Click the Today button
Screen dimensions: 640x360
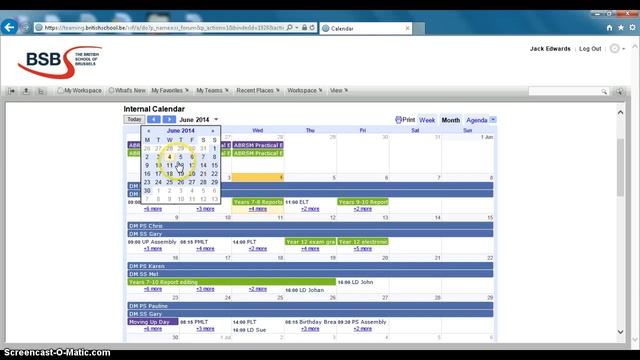[x=134, y=119]
